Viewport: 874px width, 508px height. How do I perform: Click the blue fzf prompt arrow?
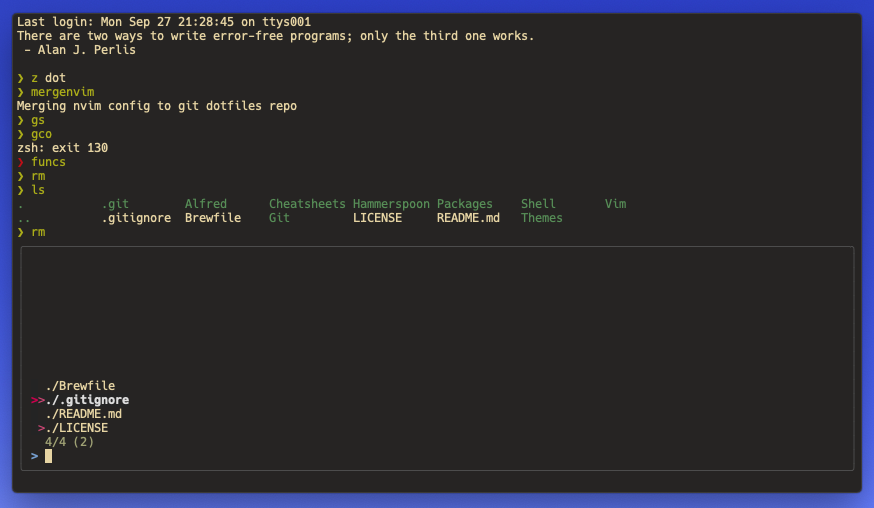[35, 456]
